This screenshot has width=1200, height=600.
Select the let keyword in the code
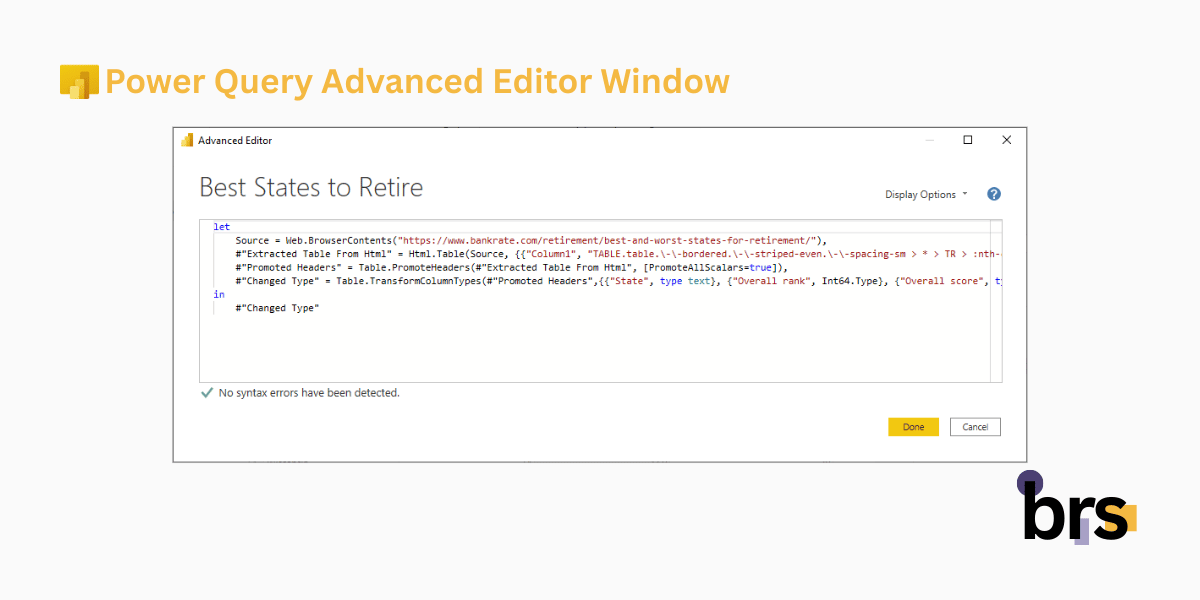(x=220, y=226)
